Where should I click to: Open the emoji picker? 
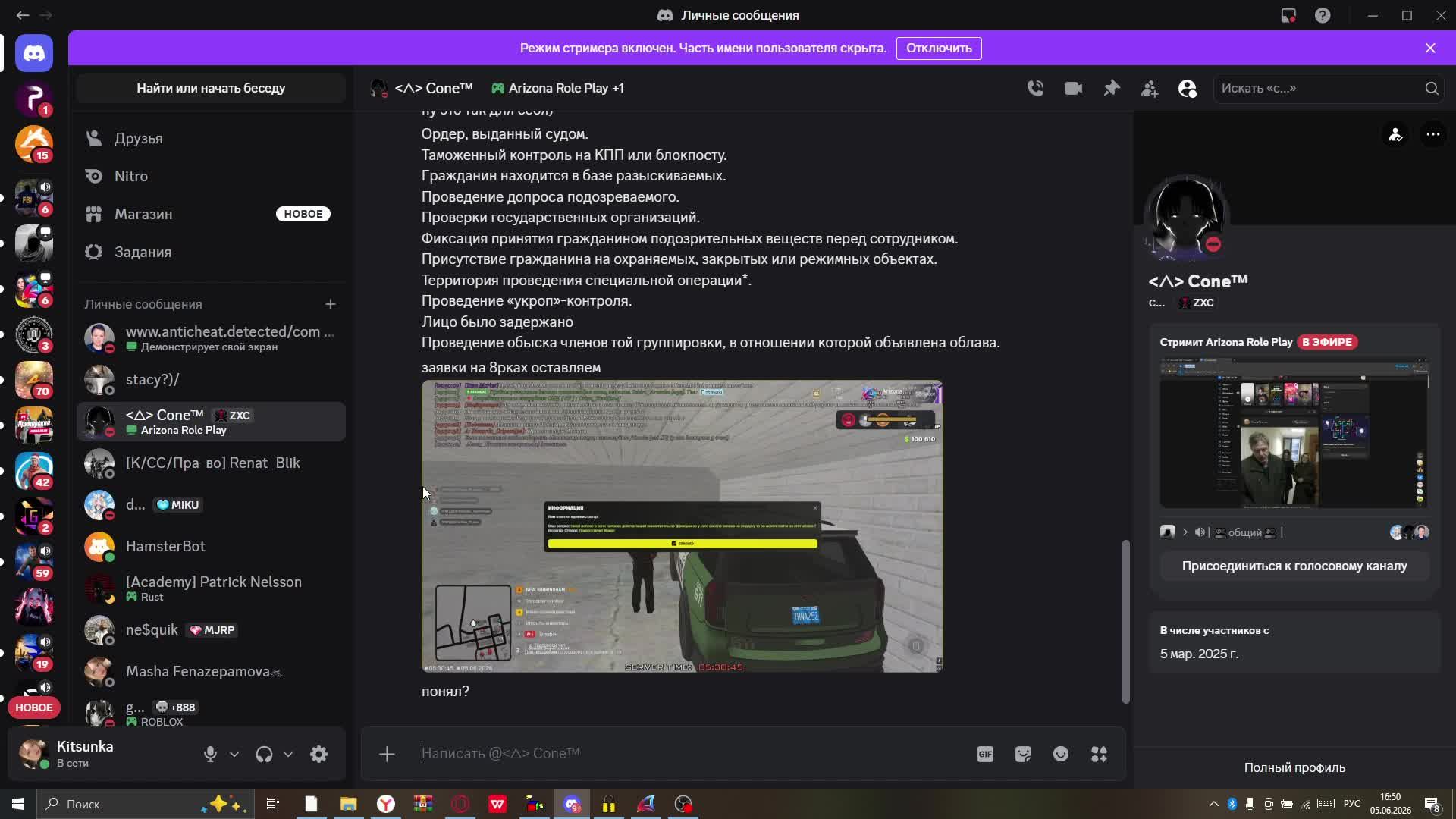point(1061,754)
